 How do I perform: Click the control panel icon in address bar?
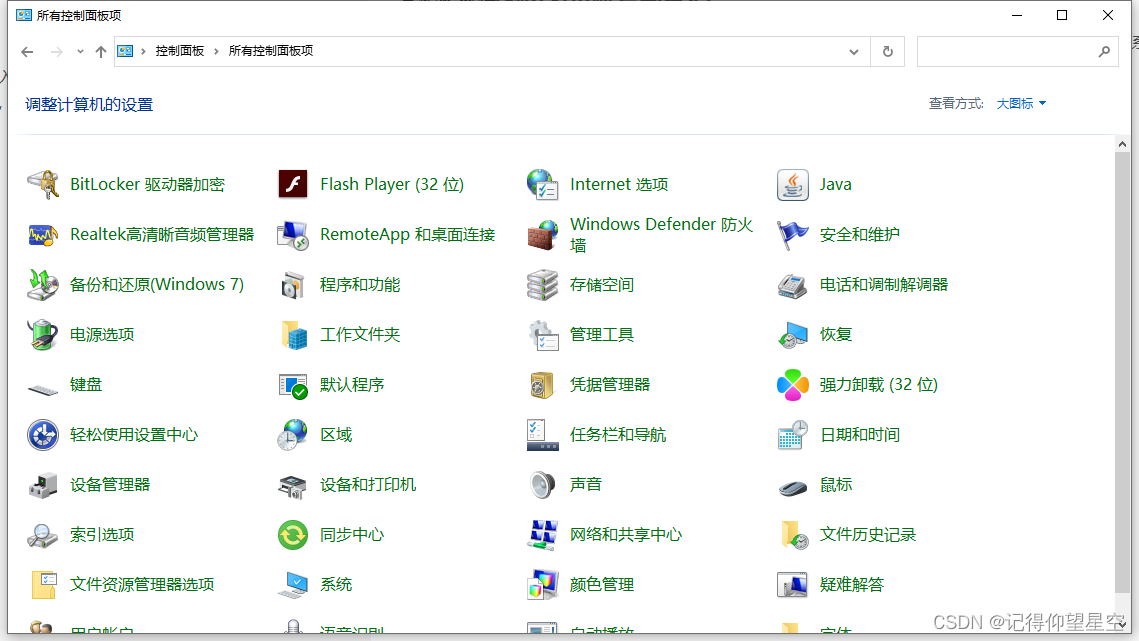click(125, 52)
